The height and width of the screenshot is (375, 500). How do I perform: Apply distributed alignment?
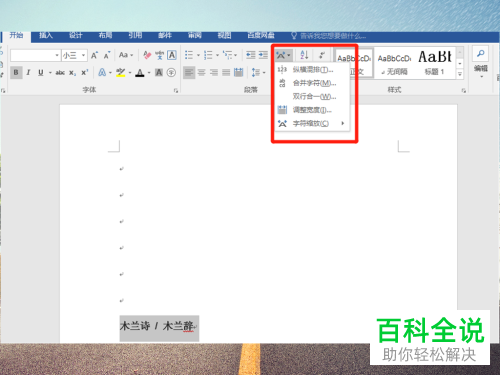click(x=239, y=72)
